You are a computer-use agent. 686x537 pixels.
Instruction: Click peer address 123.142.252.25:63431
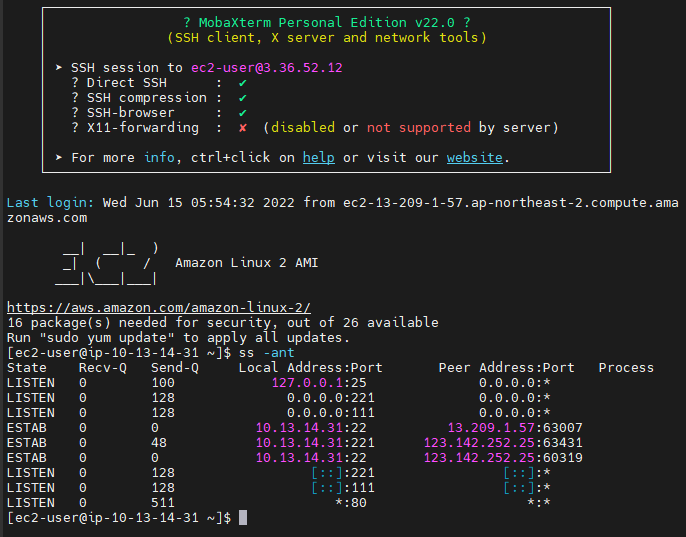click(x=503, y=443)
